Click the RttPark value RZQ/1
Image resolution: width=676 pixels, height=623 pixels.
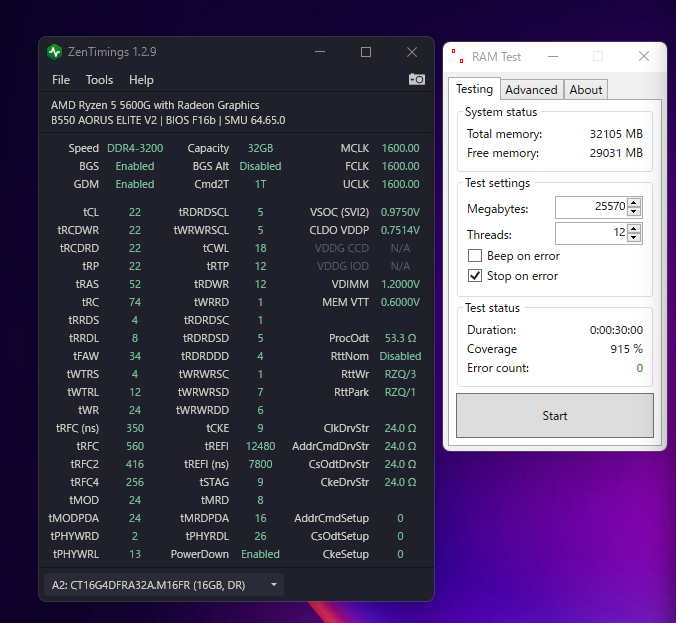(400, 392)
